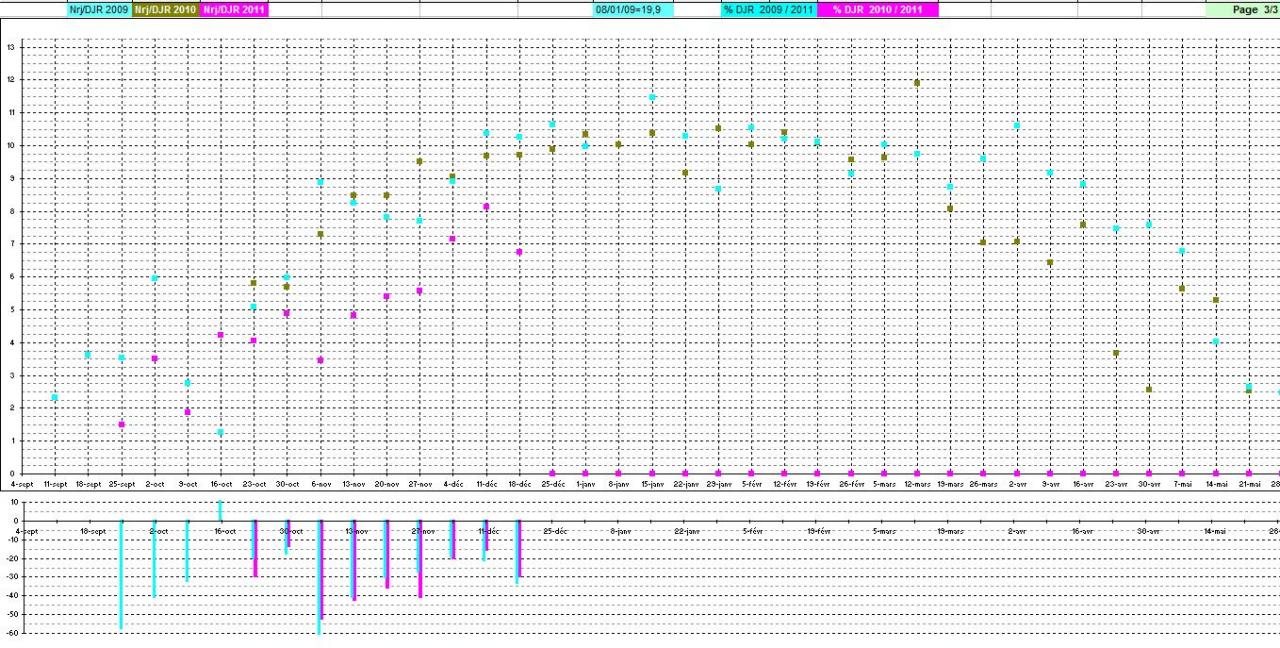Select the magenta point above 6-nov near 3.5
Screen dimensions: 1280x648
click(x=320, y=360)
